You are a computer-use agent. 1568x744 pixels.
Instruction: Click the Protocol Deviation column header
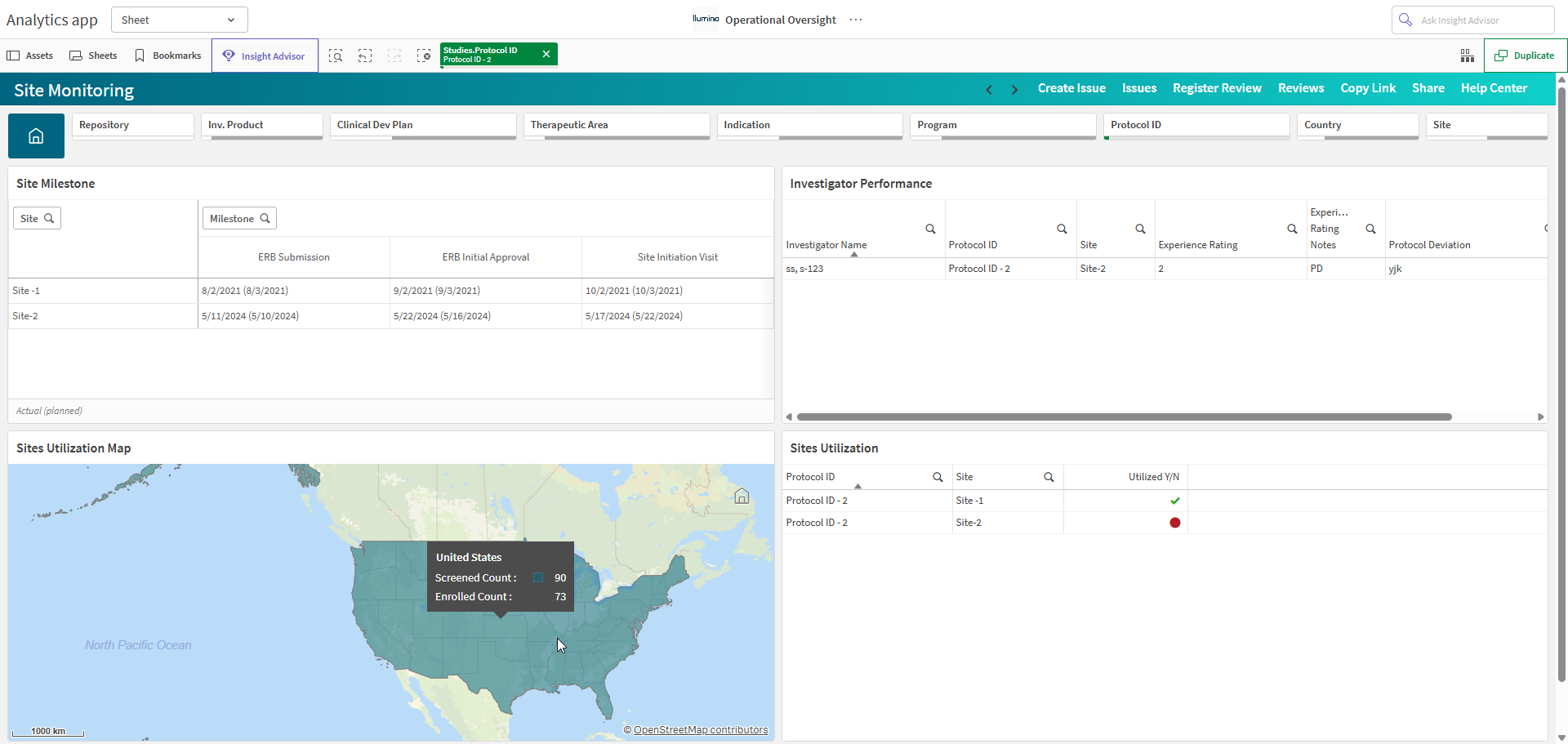1429,245
